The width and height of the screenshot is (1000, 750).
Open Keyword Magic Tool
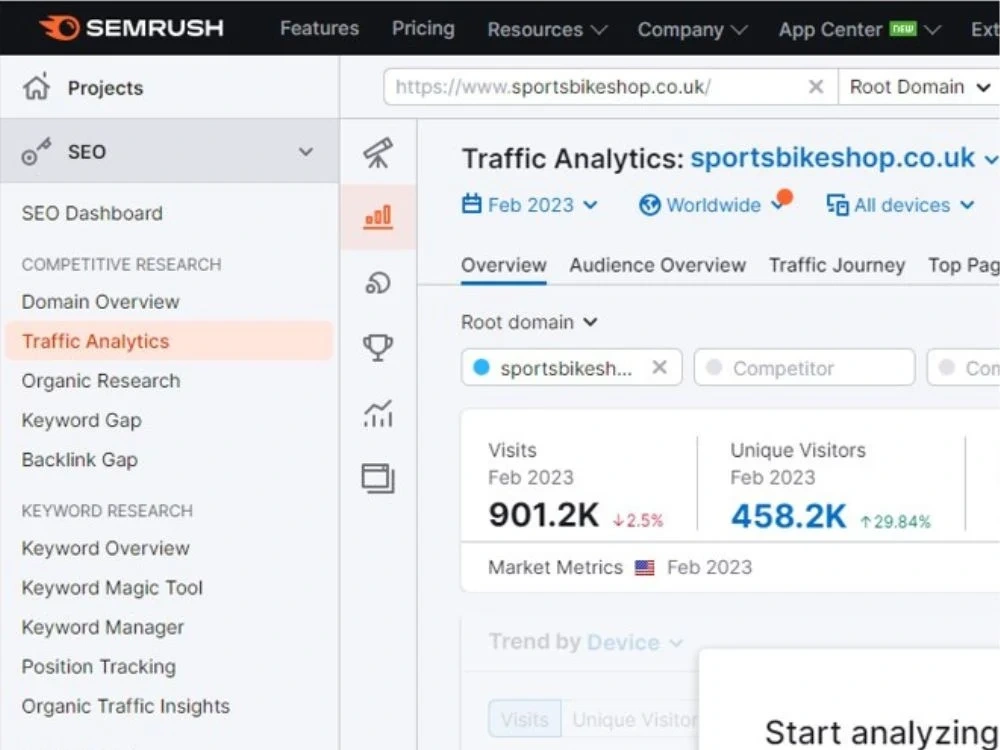[112, 588]
